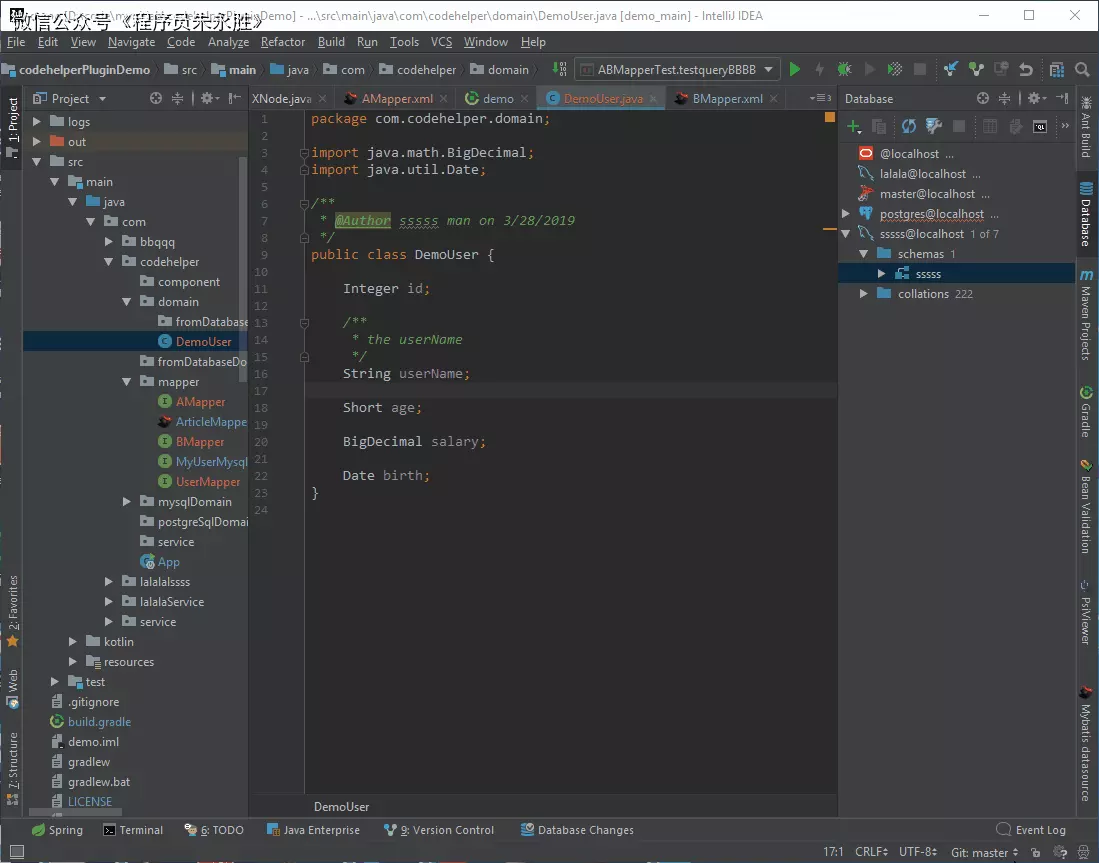Click the Revert changes arrow in the toolbar

pyautogui.click(x=1025, y=69)
